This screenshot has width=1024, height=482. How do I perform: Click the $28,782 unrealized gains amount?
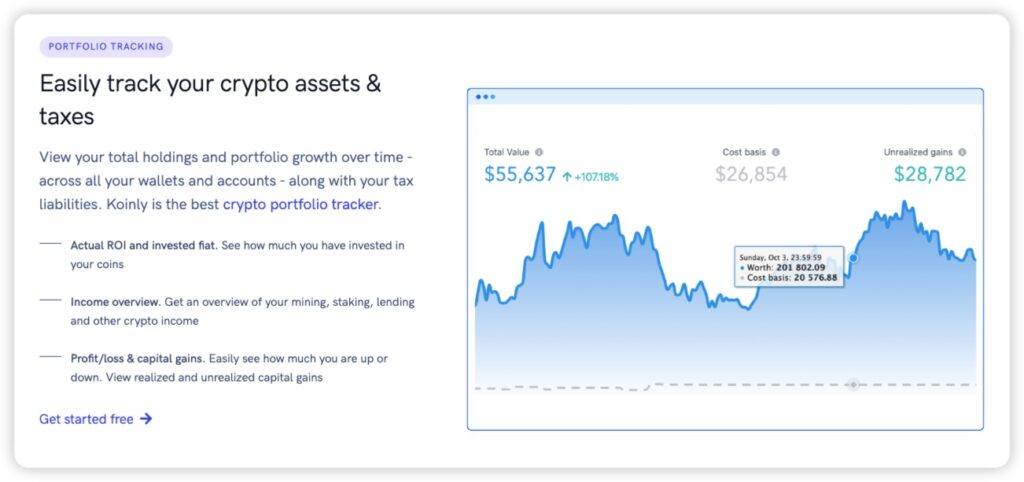(x=930, y=175)
